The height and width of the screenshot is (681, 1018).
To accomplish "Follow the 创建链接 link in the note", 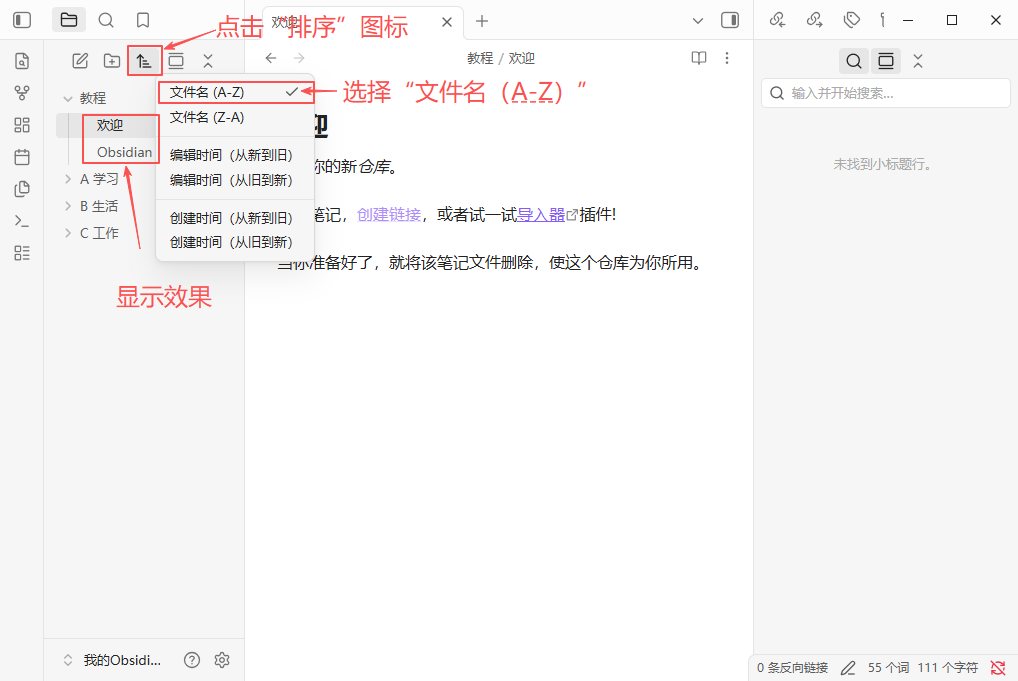I will (389, 215).
